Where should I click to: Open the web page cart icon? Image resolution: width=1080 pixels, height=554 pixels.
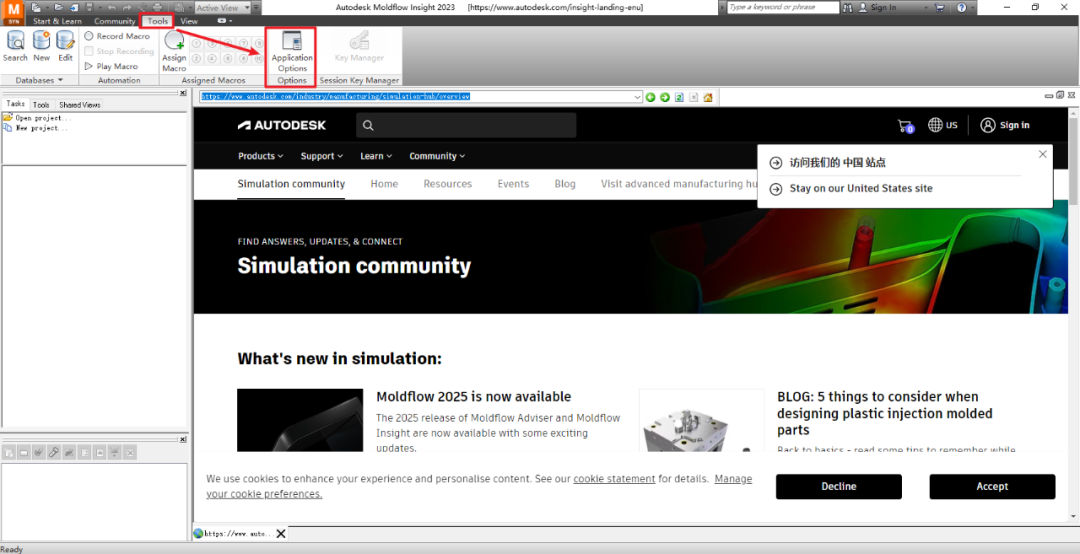[906, 126]
